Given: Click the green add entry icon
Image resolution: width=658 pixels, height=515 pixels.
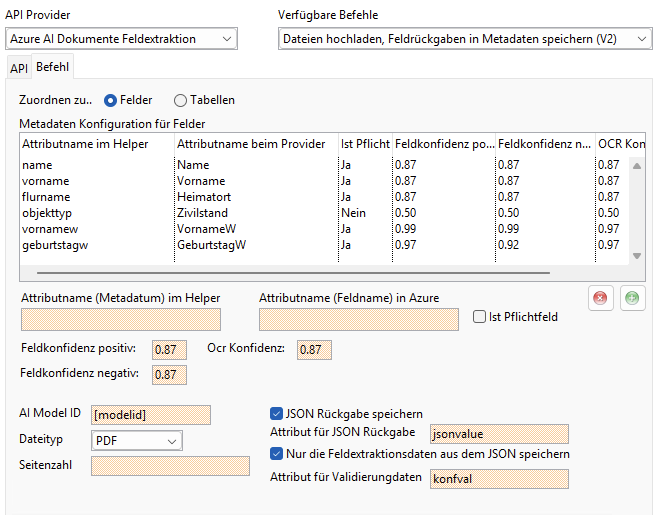Looking at the screenshot, I should tap(632, 298).
